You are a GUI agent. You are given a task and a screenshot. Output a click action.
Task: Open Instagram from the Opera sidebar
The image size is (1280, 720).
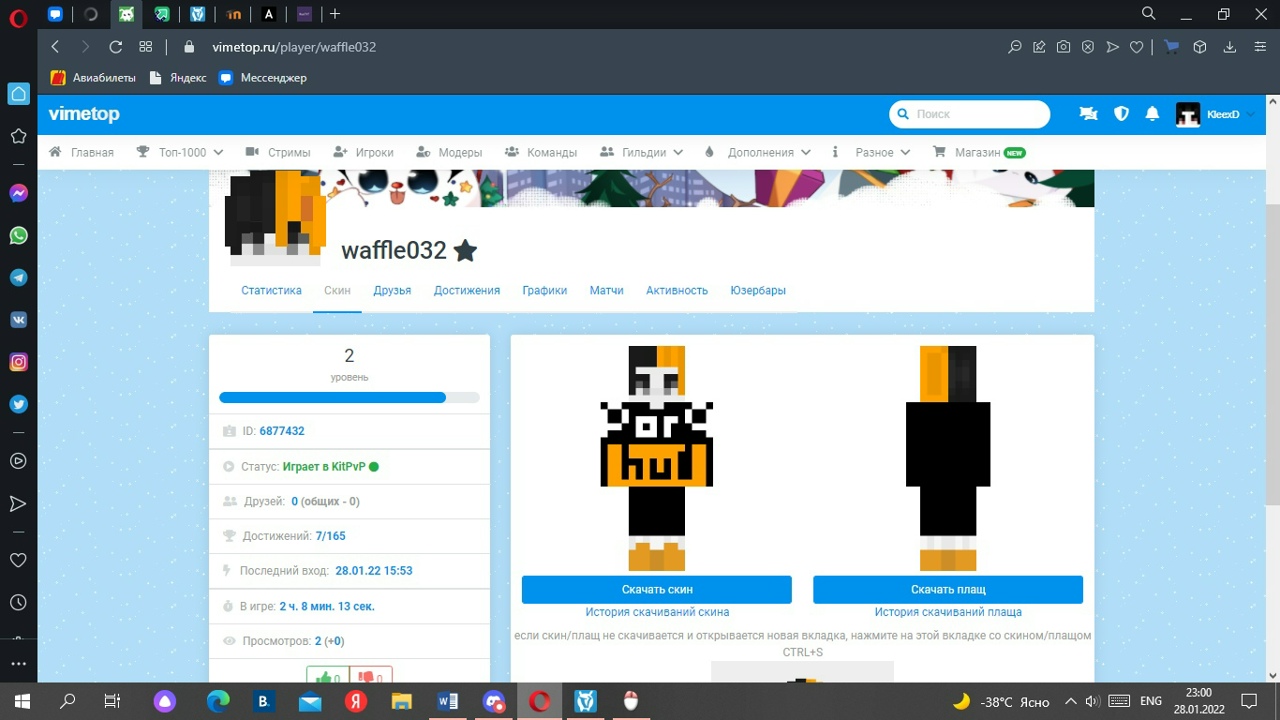[18, 362]
